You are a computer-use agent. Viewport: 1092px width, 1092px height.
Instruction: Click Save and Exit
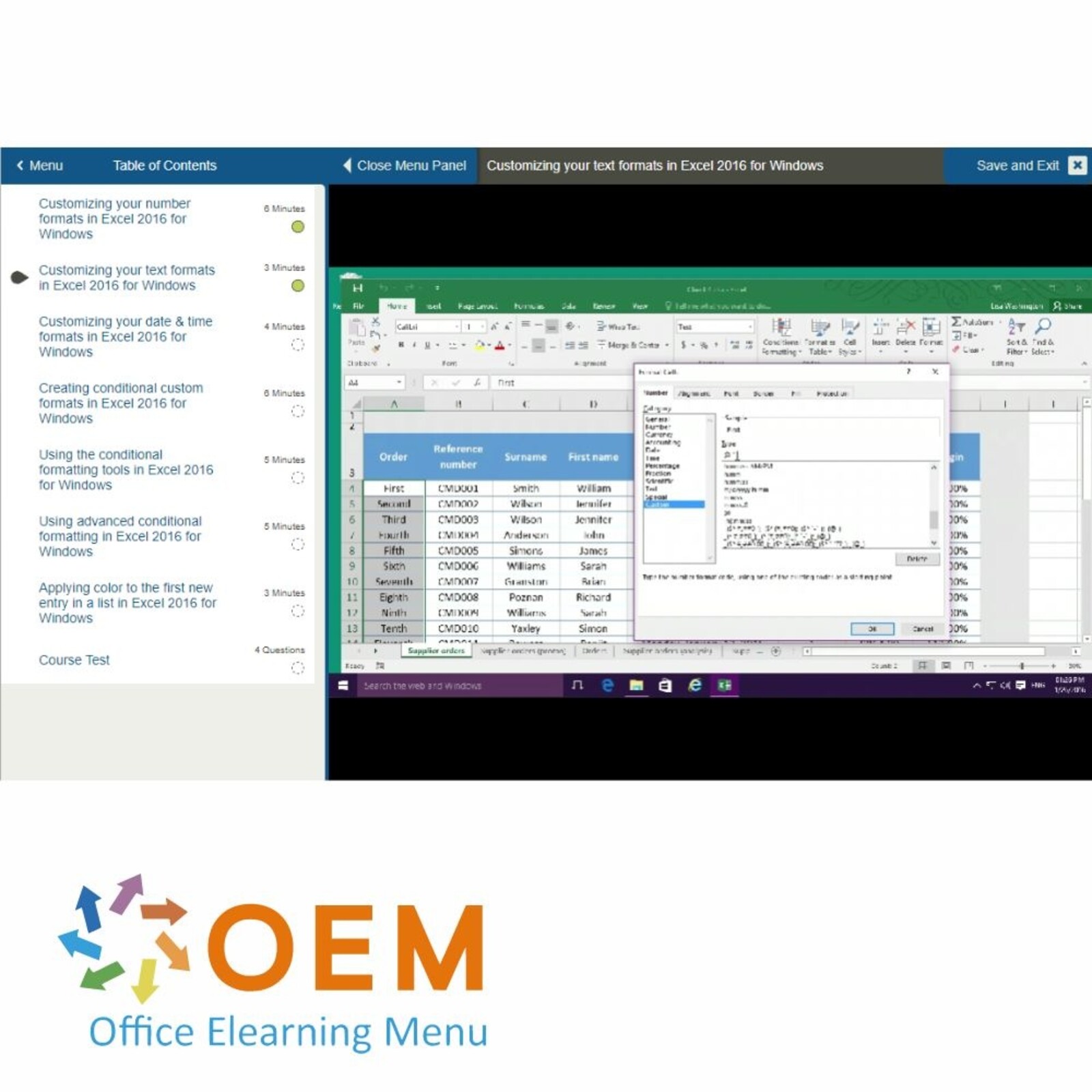coord(1018,165)
